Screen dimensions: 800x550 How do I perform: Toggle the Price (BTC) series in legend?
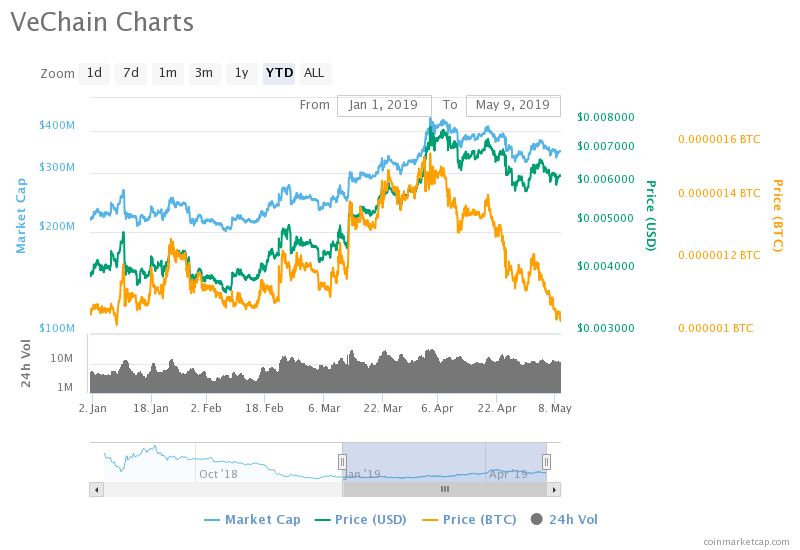(x=469, y=520)
